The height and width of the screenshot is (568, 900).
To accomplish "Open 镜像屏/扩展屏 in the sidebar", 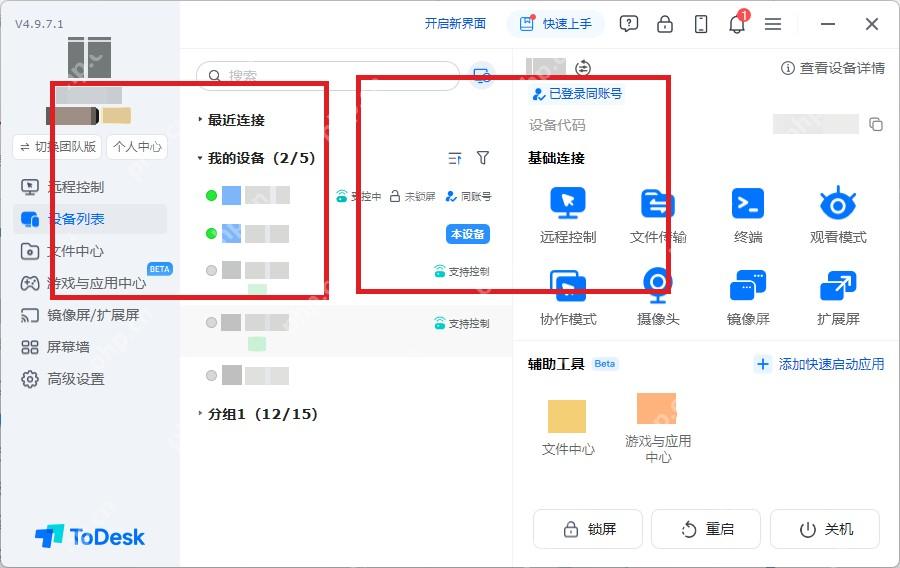I will pos(90,315).
